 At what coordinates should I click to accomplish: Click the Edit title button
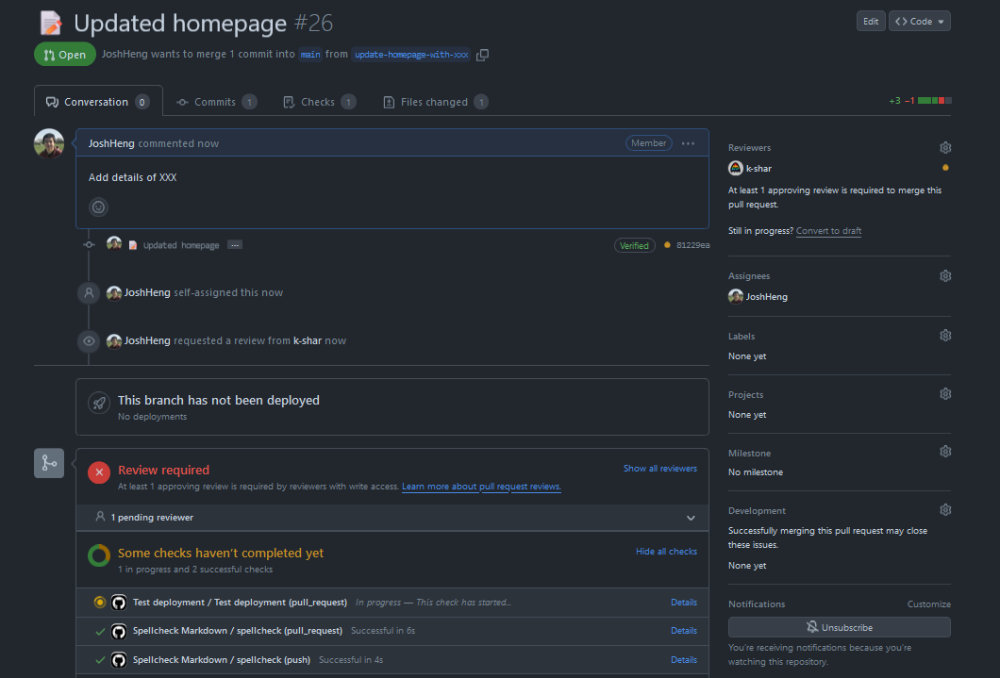click(x=871, y=21)
